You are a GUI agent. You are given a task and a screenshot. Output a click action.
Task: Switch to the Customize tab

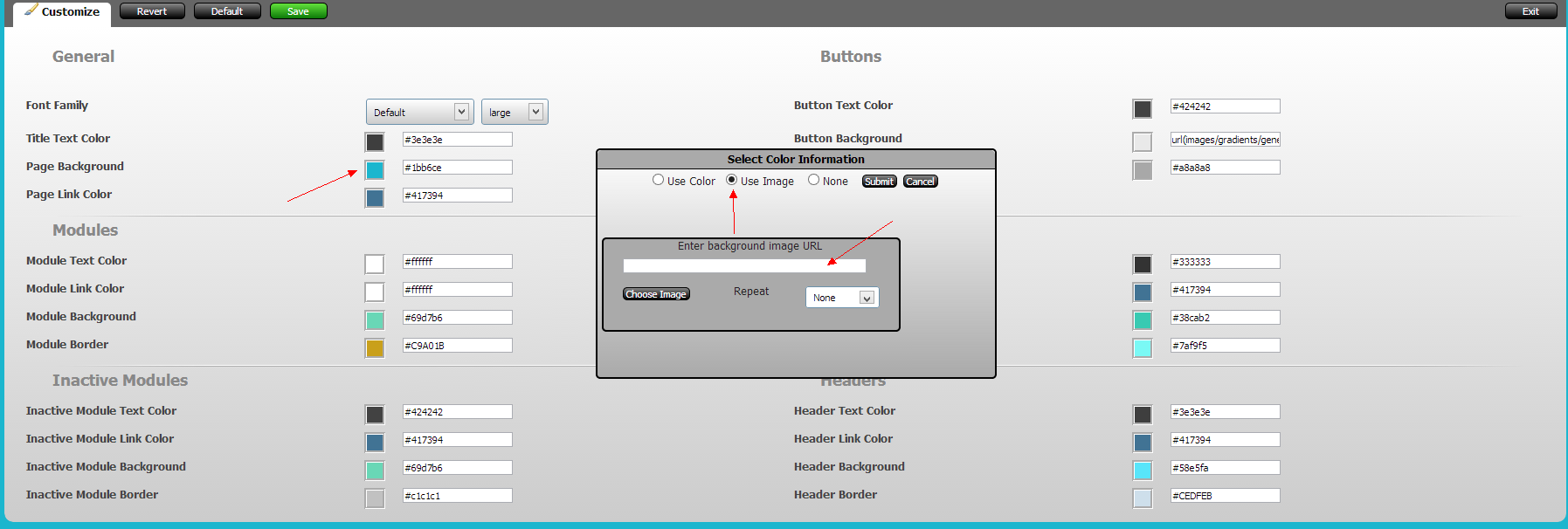(x=62, y=12)
